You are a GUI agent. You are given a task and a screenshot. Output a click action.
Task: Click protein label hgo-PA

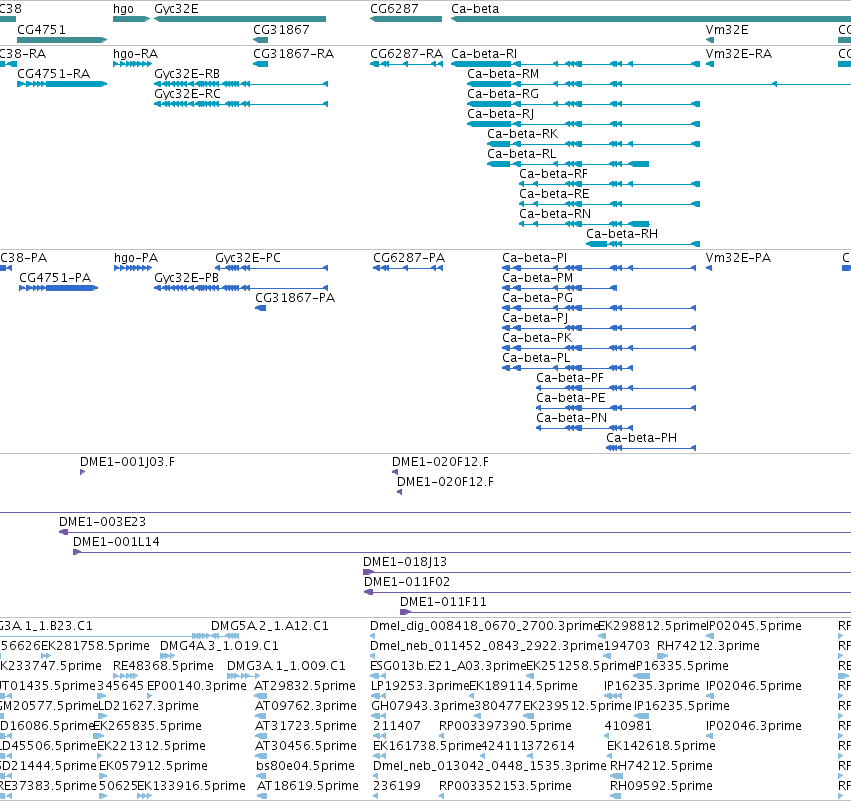tap(136, 258)
